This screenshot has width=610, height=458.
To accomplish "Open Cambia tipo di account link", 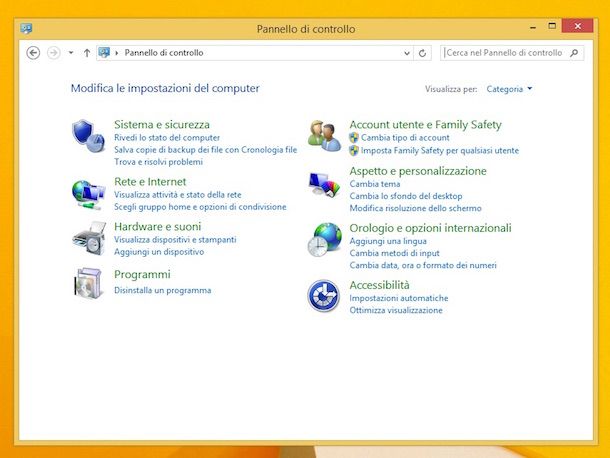I will [405, 138].
